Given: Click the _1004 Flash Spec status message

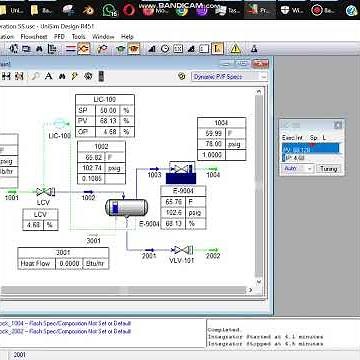Looking at the screenshot, I should [65, 323].
